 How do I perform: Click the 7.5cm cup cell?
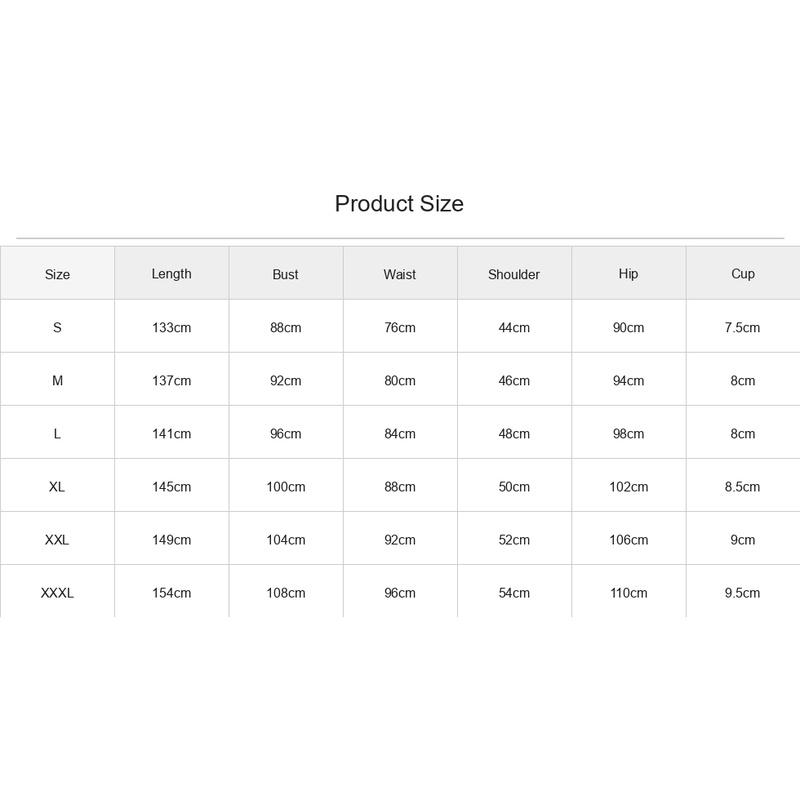[x=742, y=327]
